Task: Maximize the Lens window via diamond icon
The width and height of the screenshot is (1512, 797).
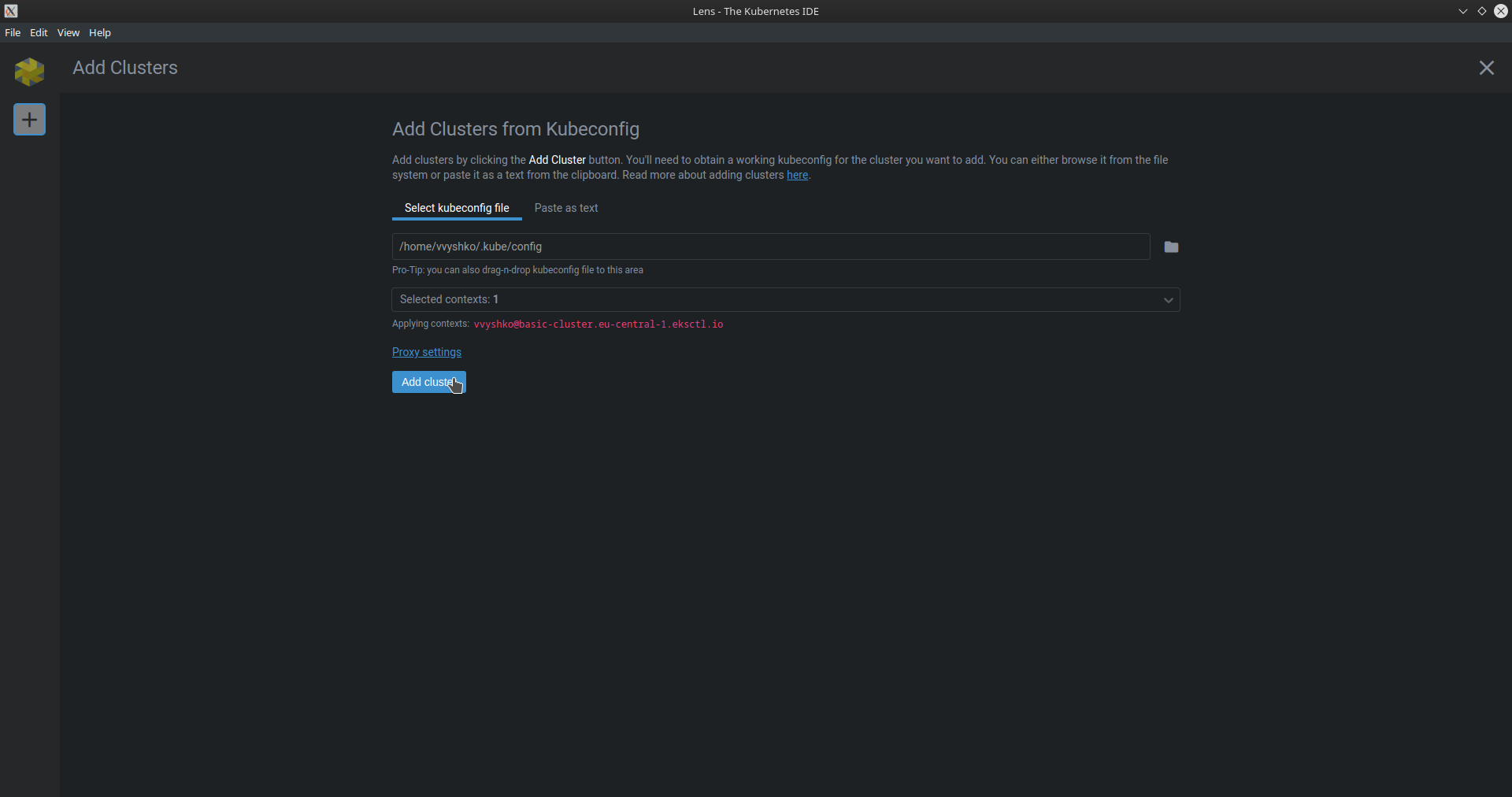Action: coord(1481,11)
